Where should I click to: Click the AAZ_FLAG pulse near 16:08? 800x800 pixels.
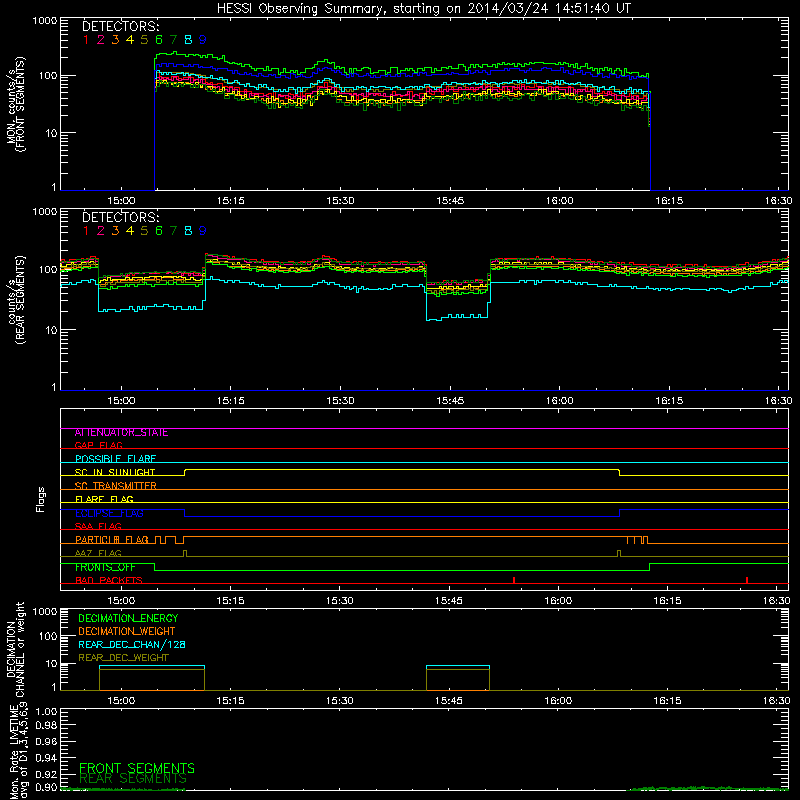pyautogui.click(x=619, y=553)
